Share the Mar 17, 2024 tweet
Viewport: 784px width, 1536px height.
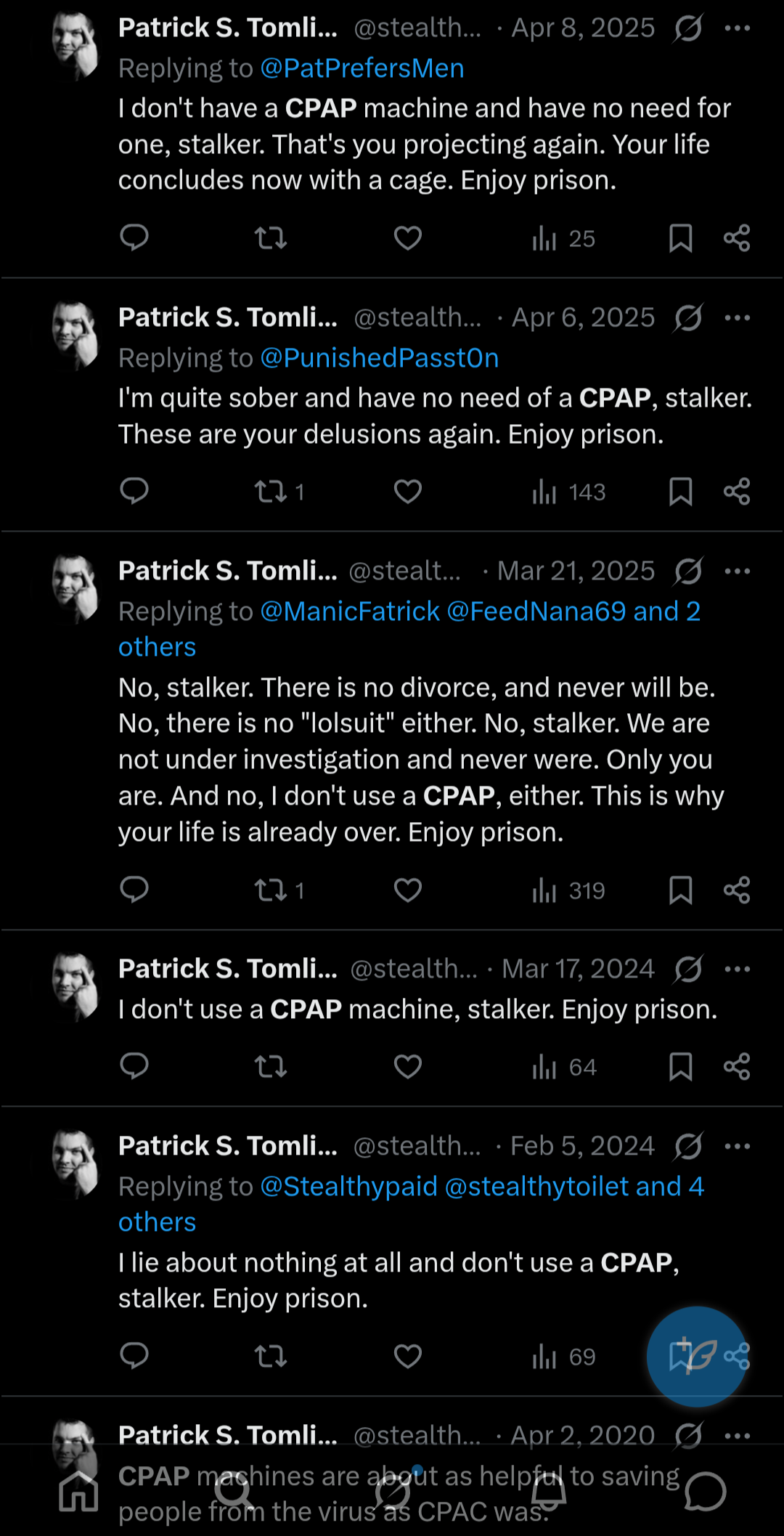coord(737,1067)
